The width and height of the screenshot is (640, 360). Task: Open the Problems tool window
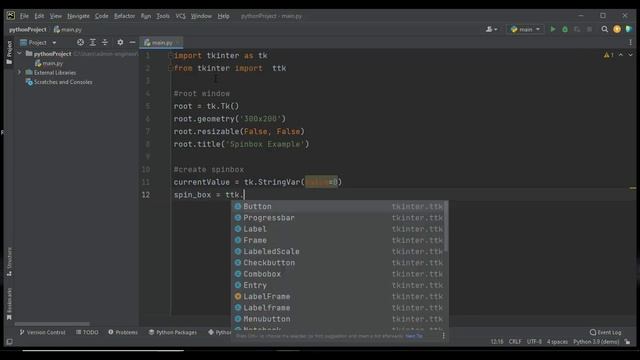123,332
